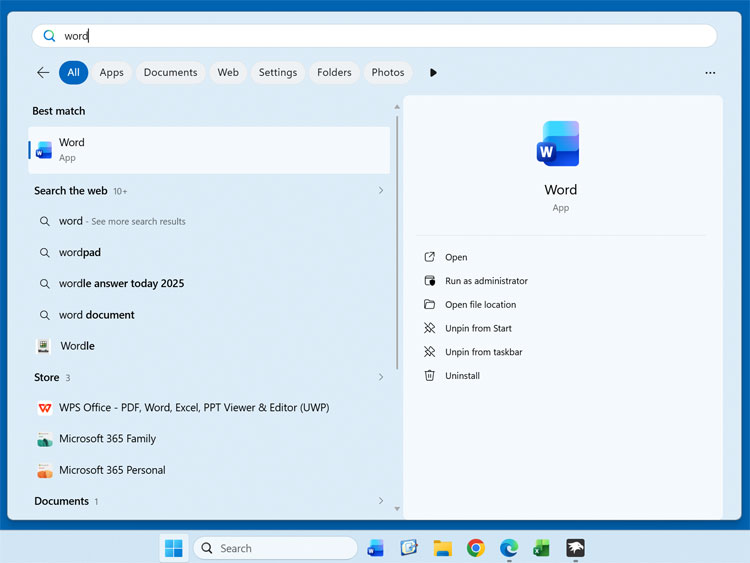Expand Search the web results chevron
Screen dimensions: 750x563
pos(381,190)
